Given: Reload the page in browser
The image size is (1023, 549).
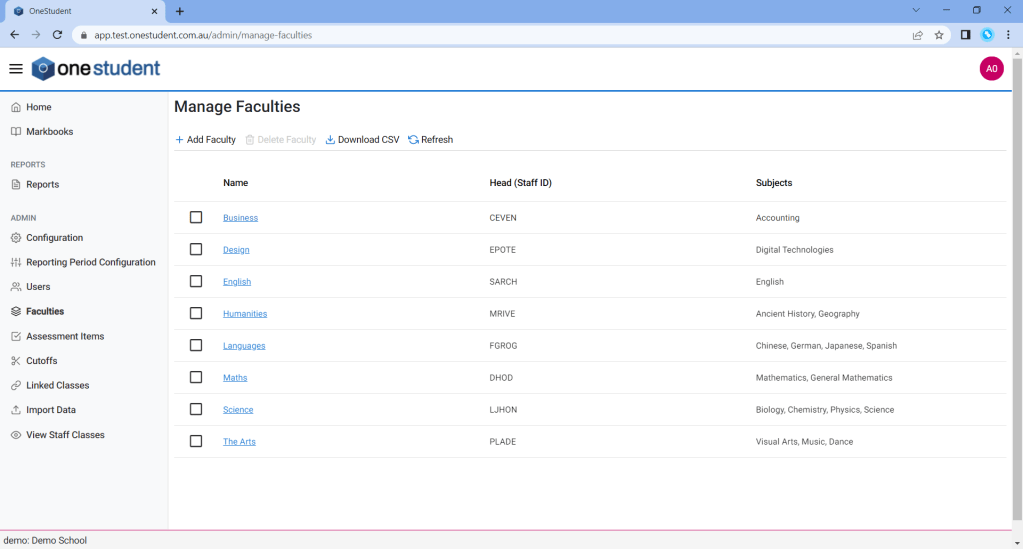Looking at the screenshot, I should [x=58, y=35].
